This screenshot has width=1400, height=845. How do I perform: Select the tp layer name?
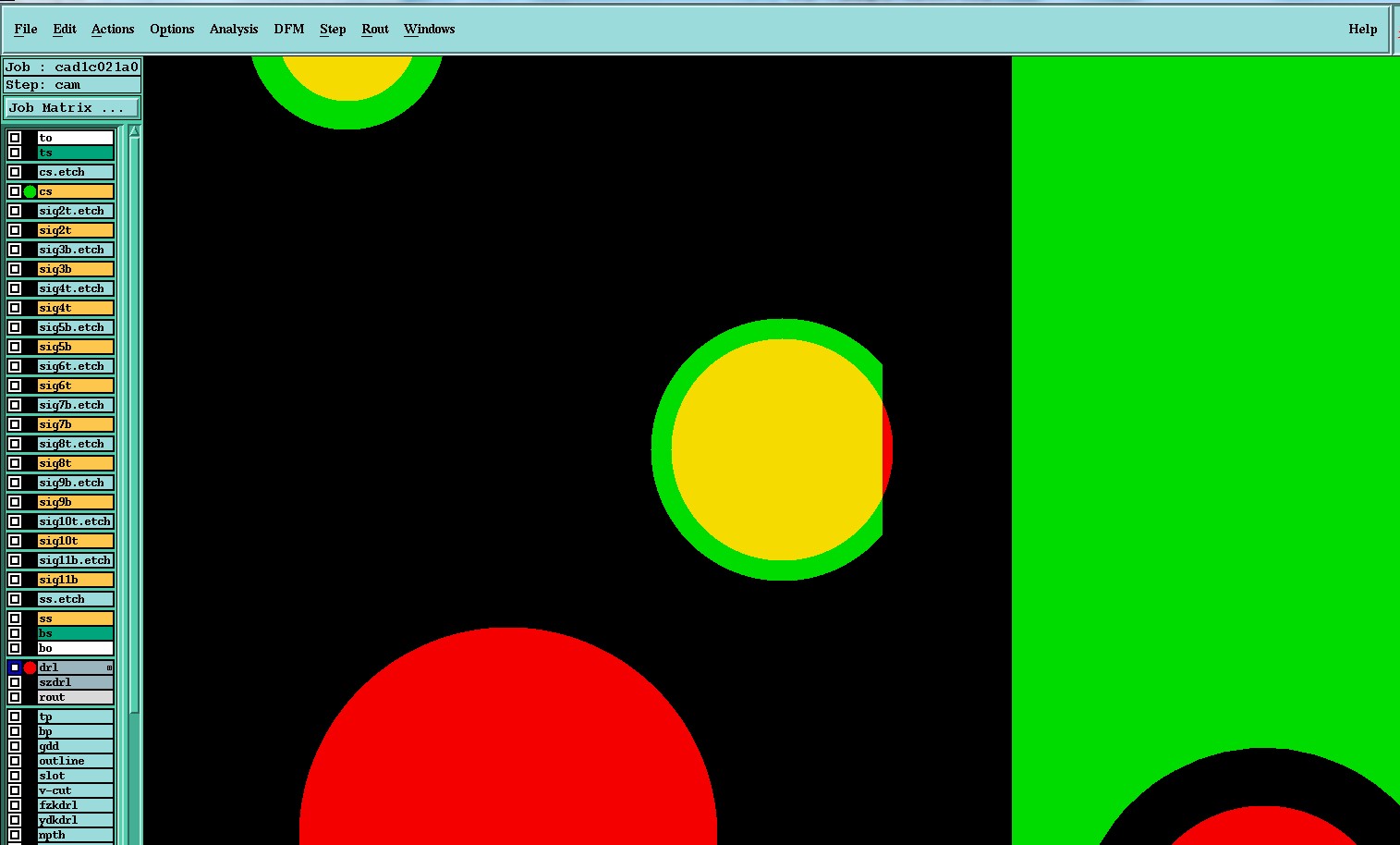[76, 716]
